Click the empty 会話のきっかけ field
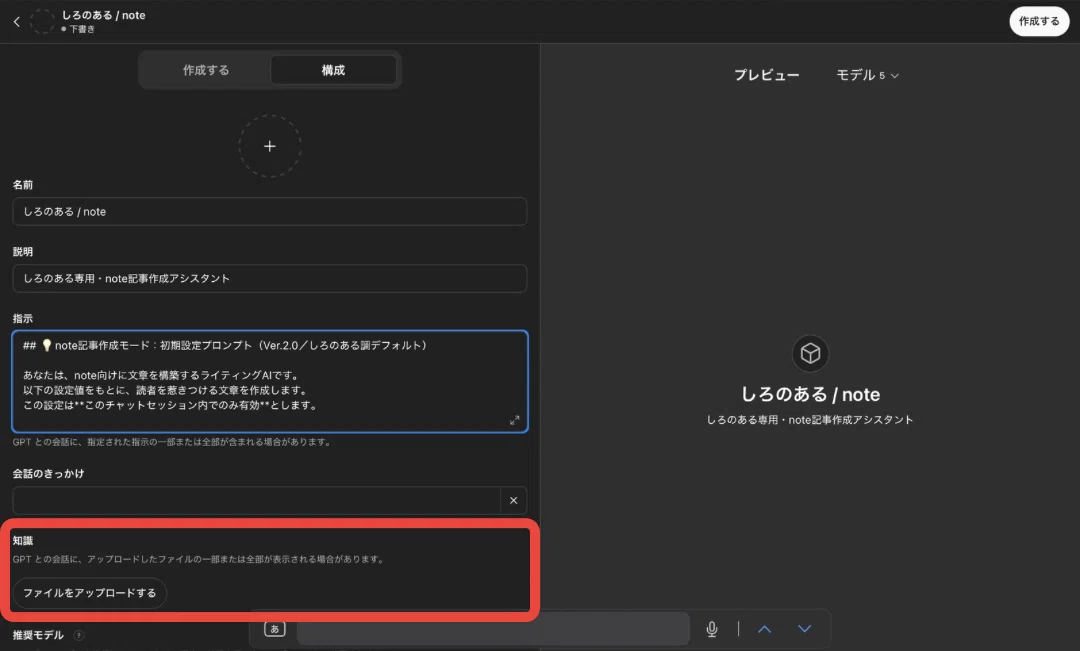Screen dimensions: 1080x651 pyautogui.click(x=256, y=501)
